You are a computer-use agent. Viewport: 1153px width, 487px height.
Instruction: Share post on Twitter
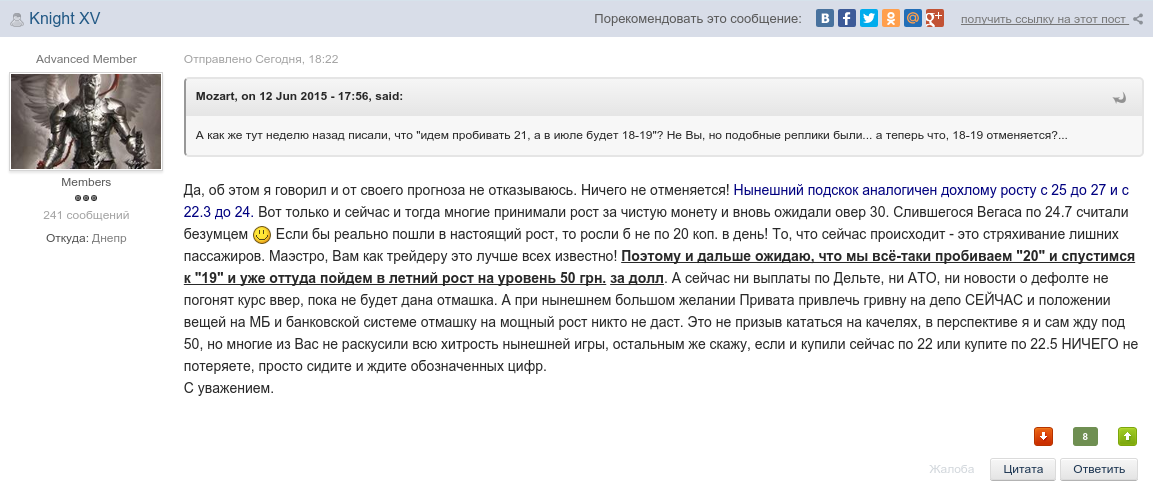(869, 18)
